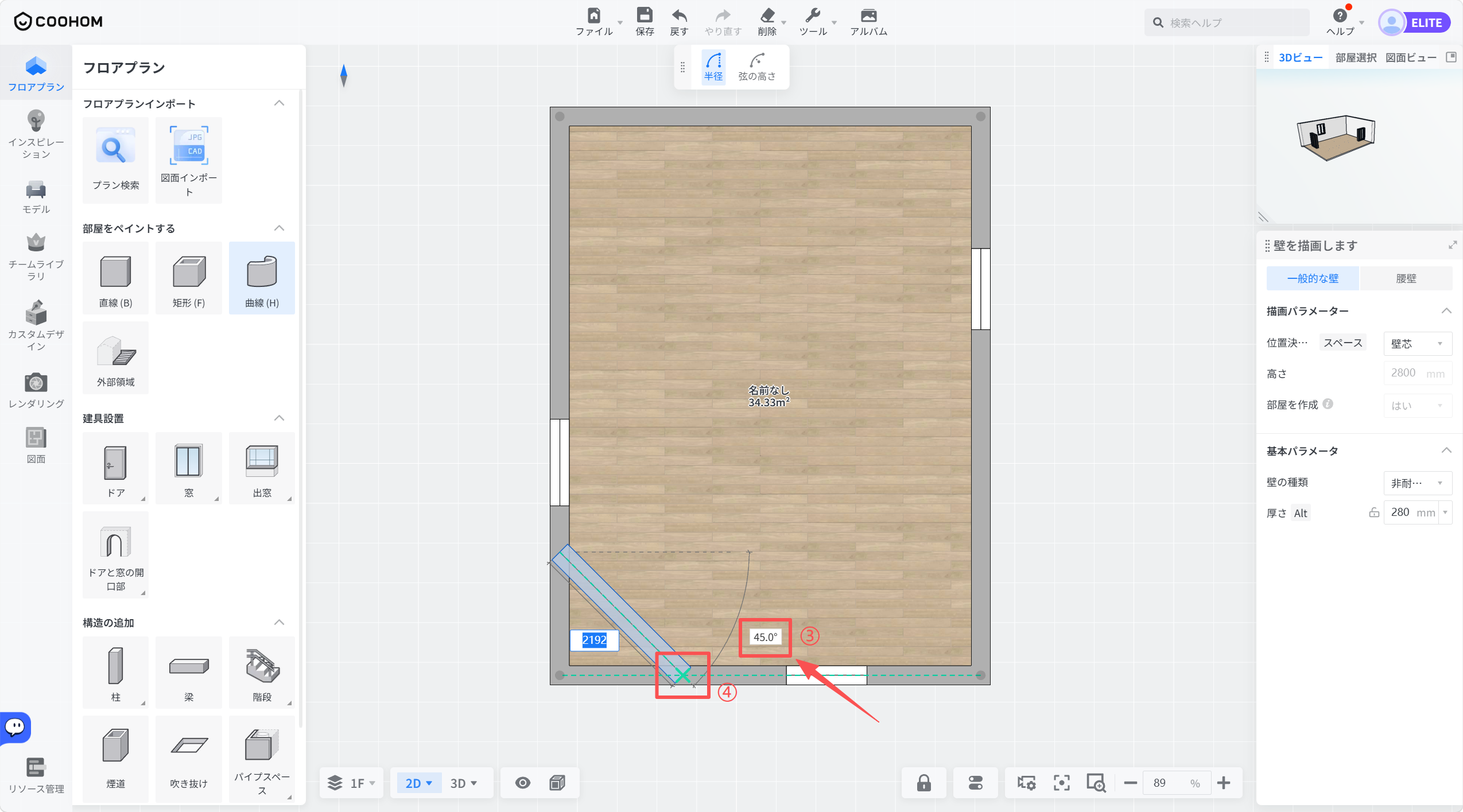Image resolution: width=1463 pixels, height=812 pixels.
Task: Switch to the 3Dビュー tab
Action: pos(1301,57)
